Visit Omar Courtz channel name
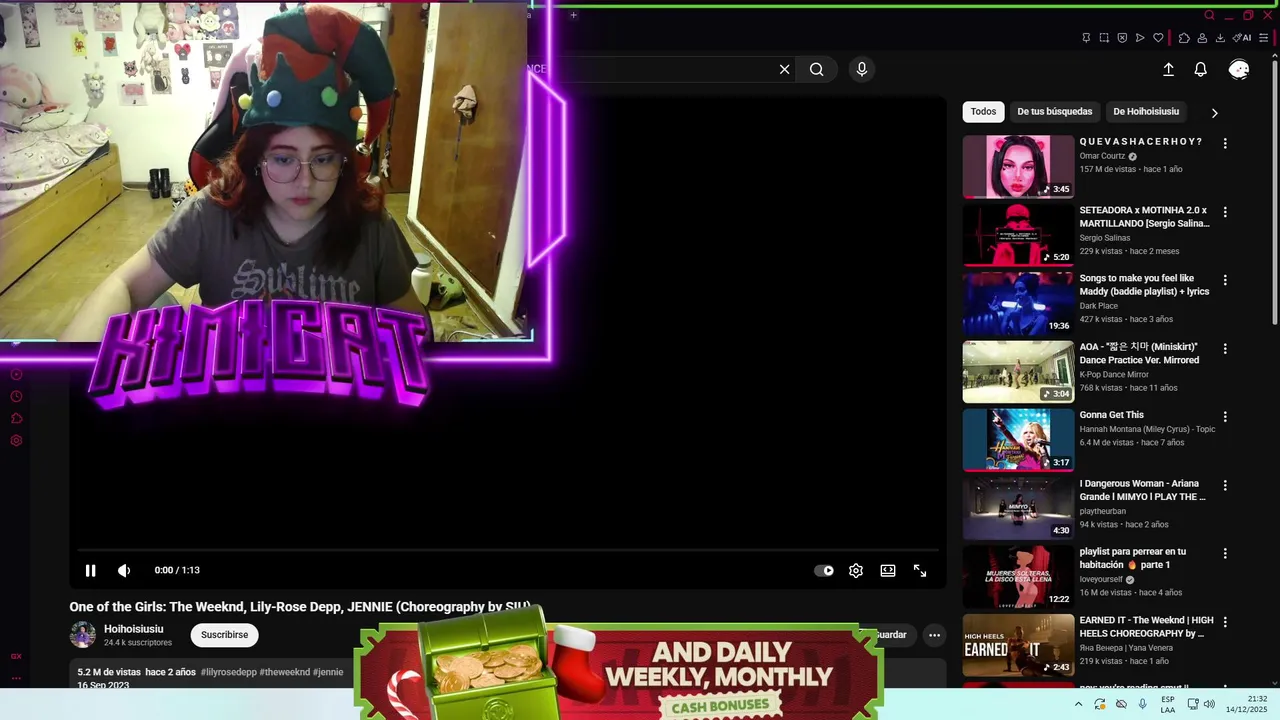 pos(1102,156)
